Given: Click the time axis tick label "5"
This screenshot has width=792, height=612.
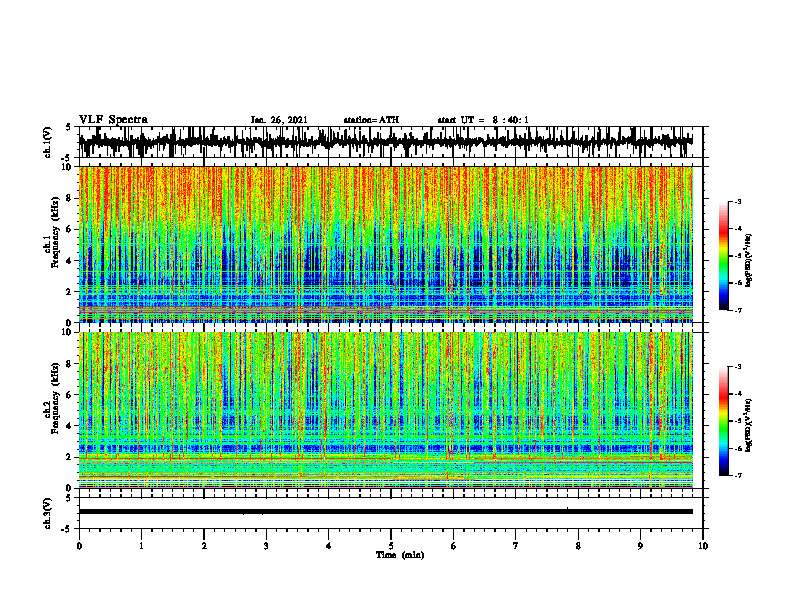Looking at the screenshot, I should [391, 546].
